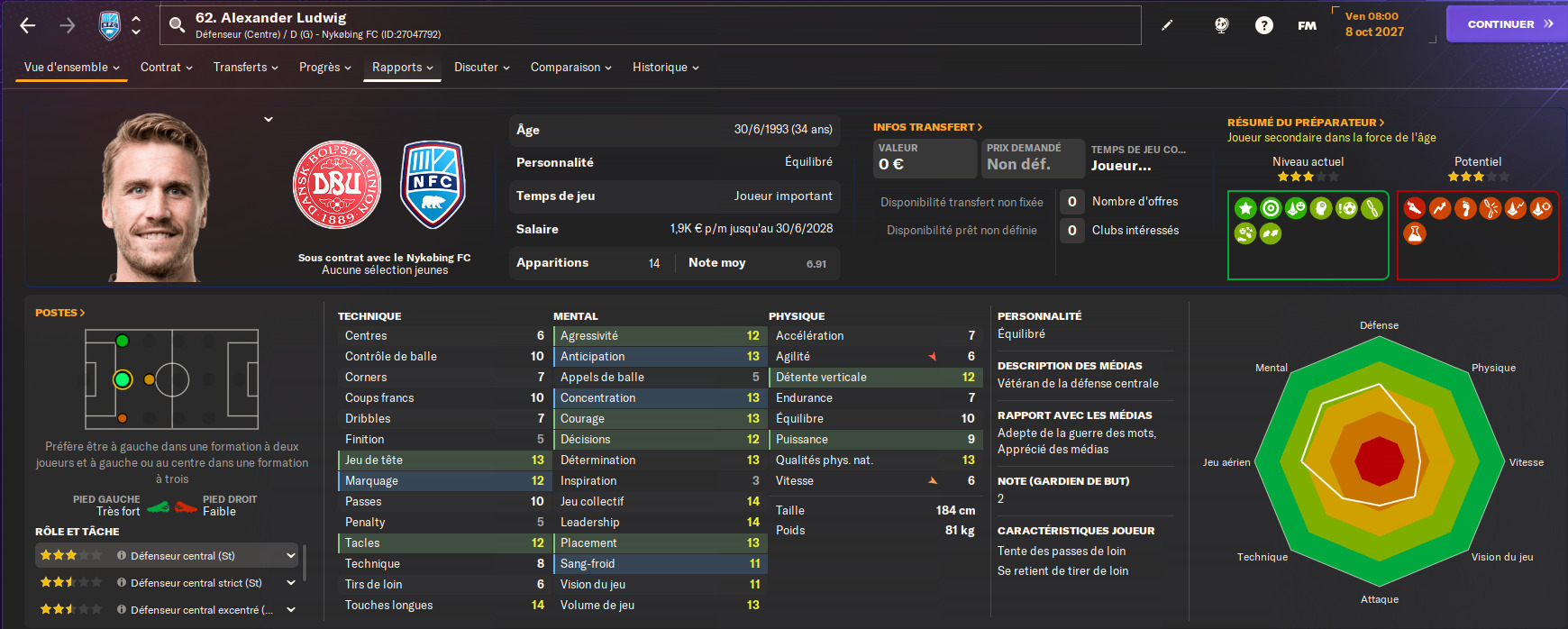
Task: Open the Rapports tab
Action: point(403,68)
